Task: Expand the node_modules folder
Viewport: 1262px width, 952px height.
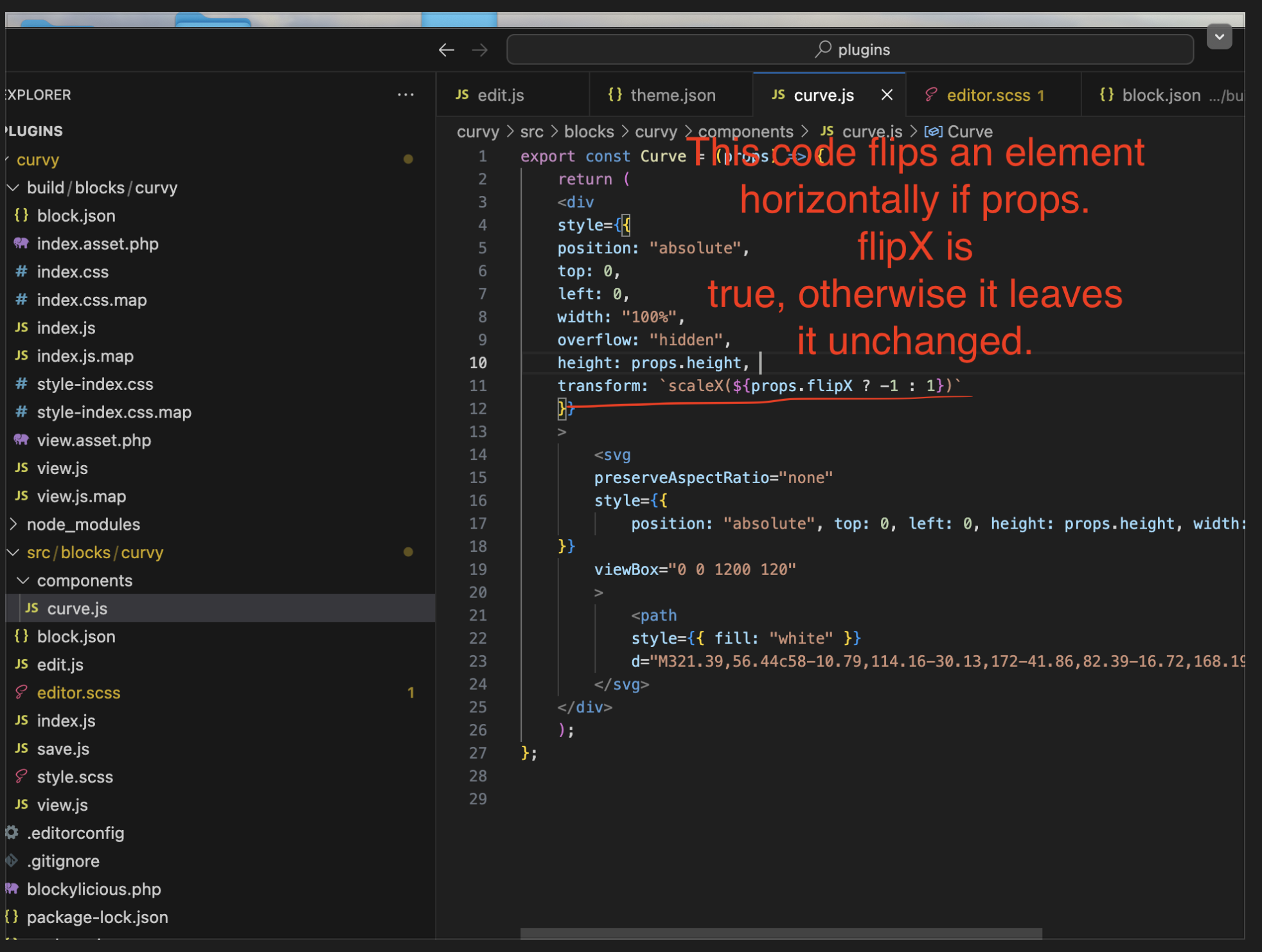Action: tap(221, 524)
